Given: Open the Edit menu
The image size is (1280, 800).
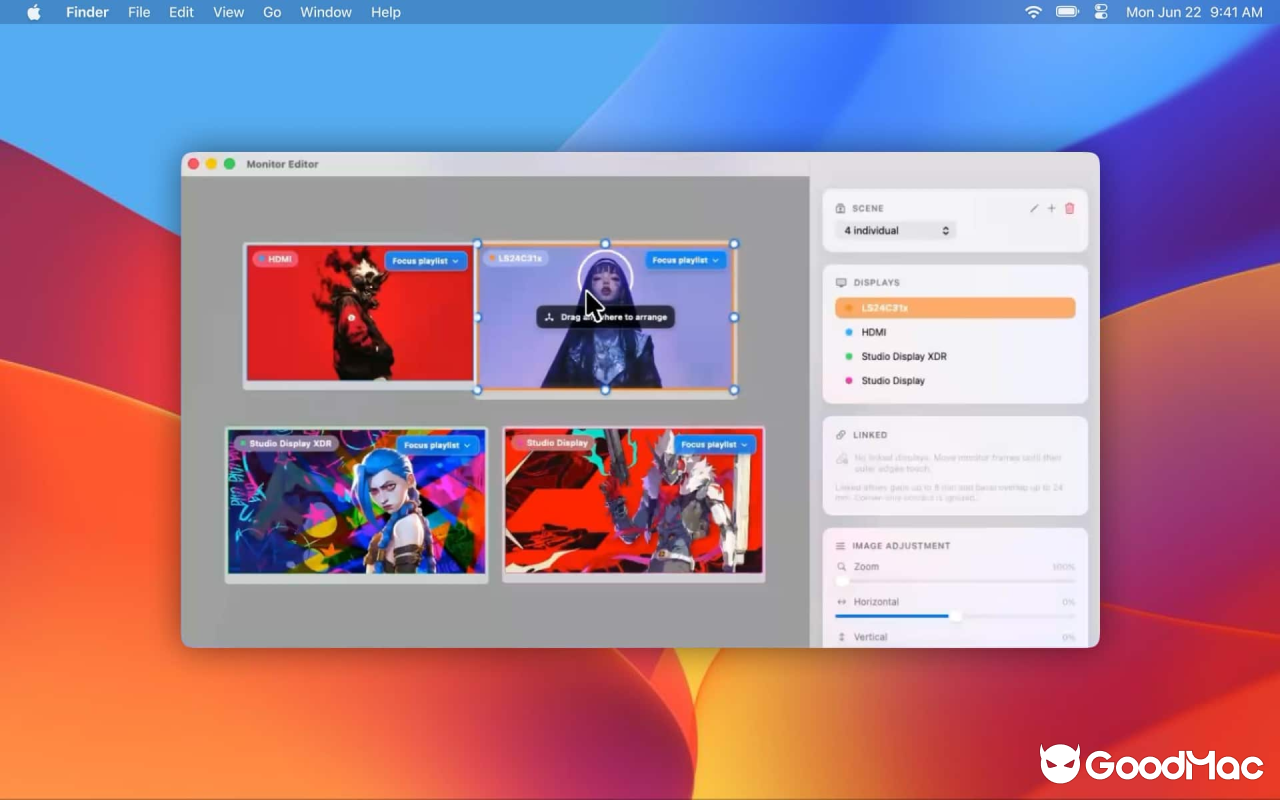Looking at the screenshot, I should tap(181, 12).
